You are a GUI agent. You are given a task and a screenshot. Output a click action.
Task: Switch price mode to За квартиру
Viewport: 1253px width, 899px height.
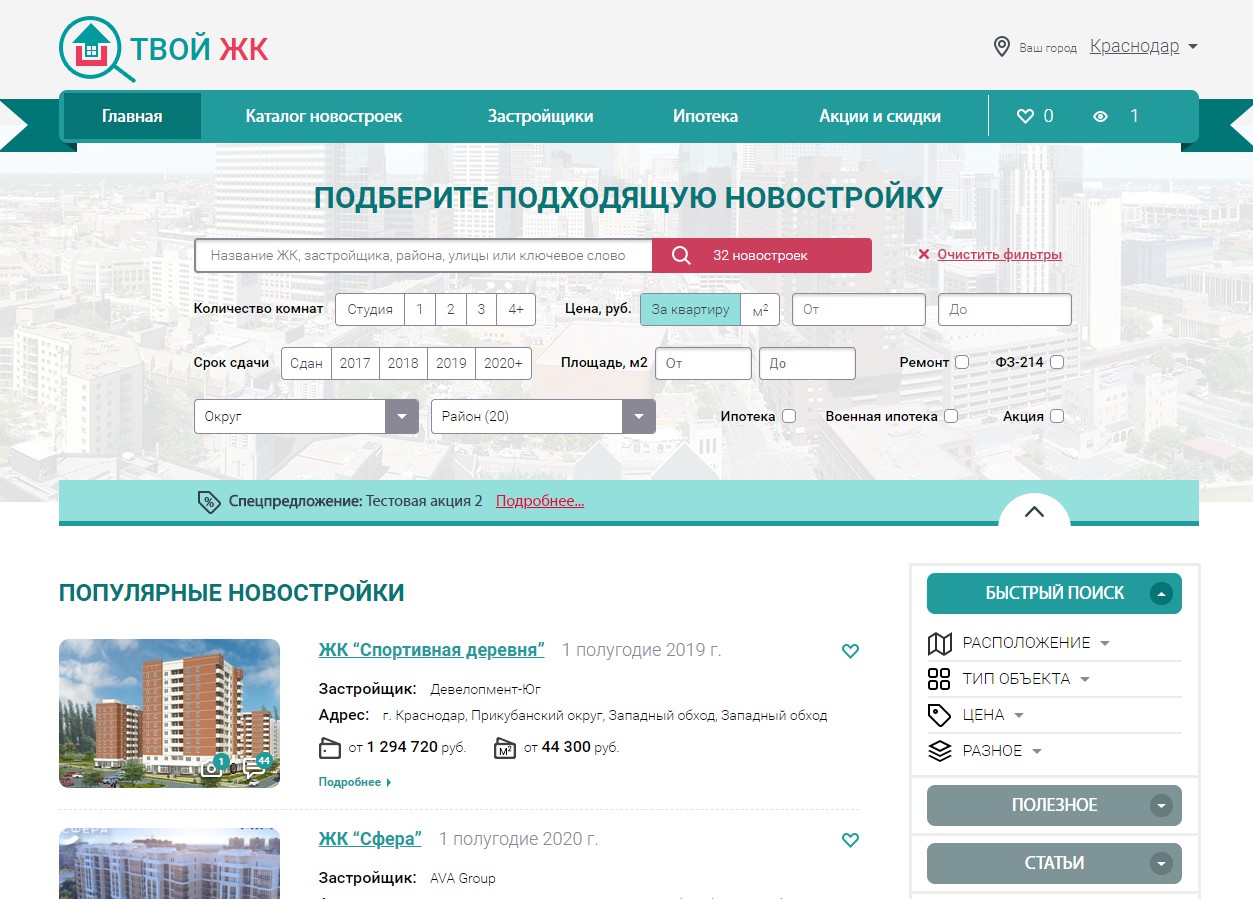pos(690,309)
